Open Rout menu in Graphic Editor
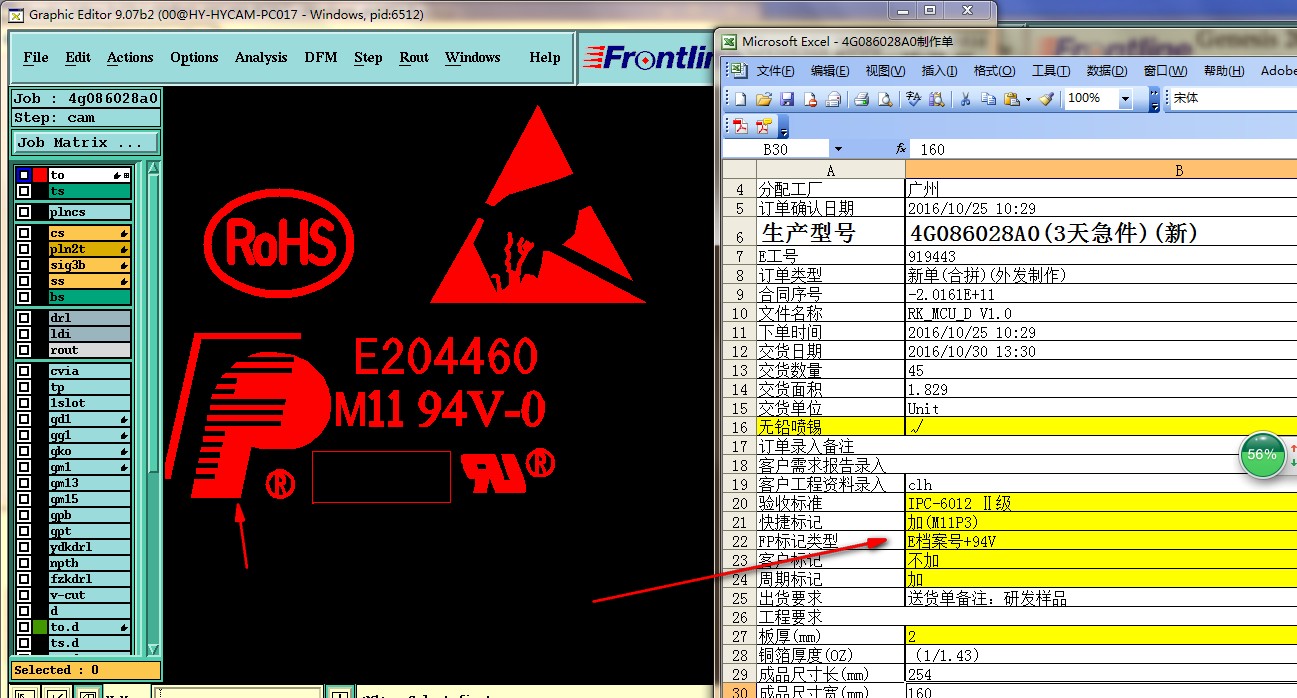 [414, 58]
